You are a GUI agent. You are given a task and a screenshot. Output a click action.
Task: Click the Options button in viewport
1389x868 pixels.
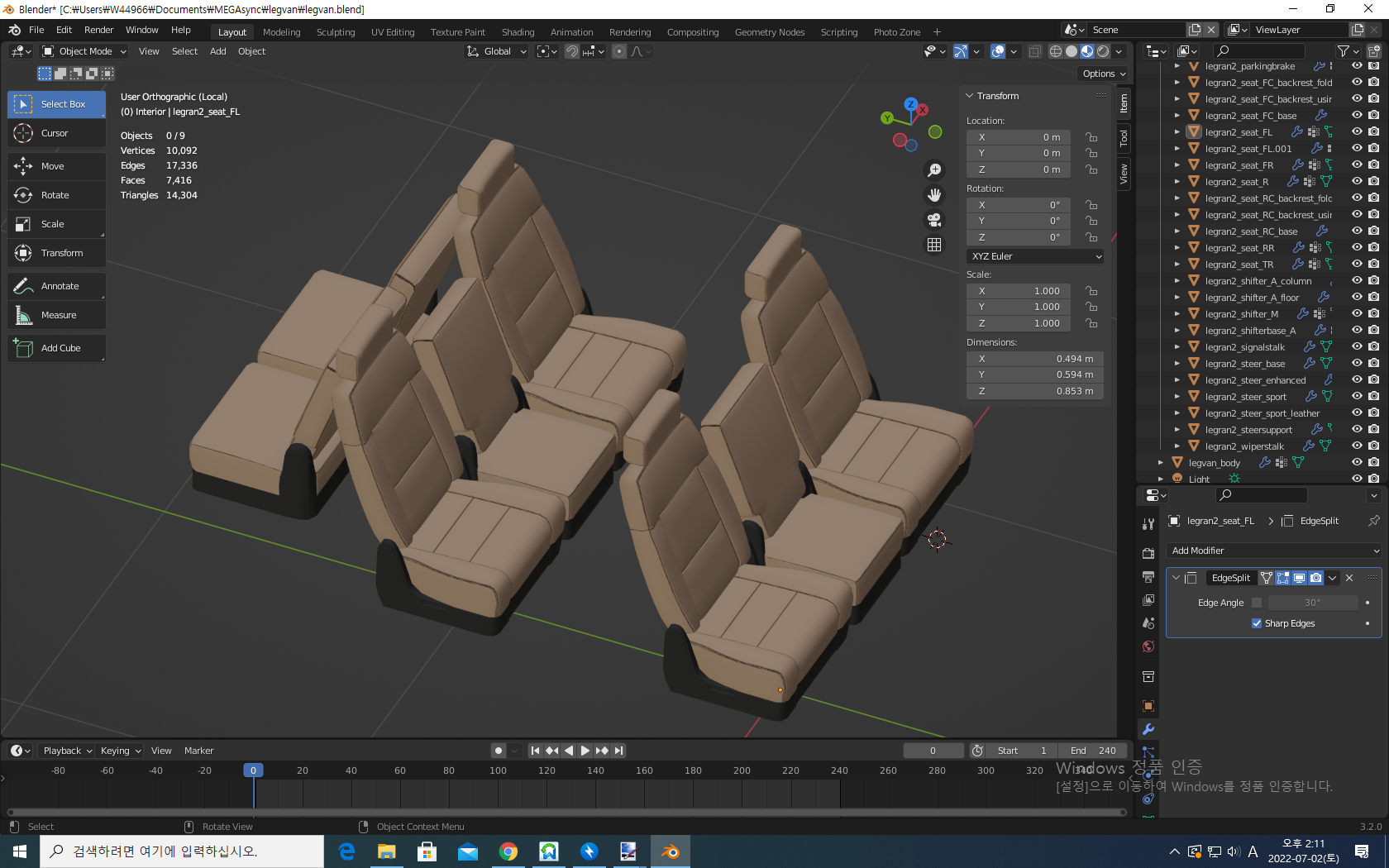click(1104, 74)
